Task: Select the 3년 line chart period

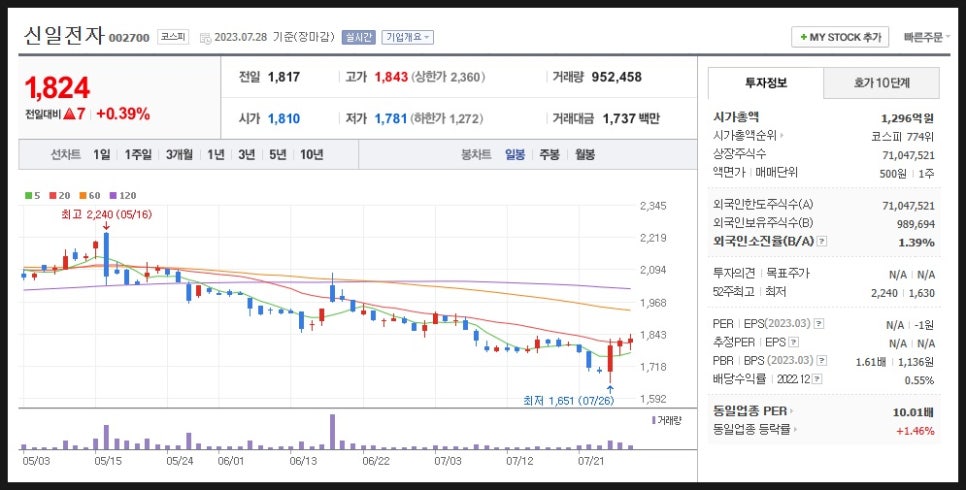Action: (246, 155)
